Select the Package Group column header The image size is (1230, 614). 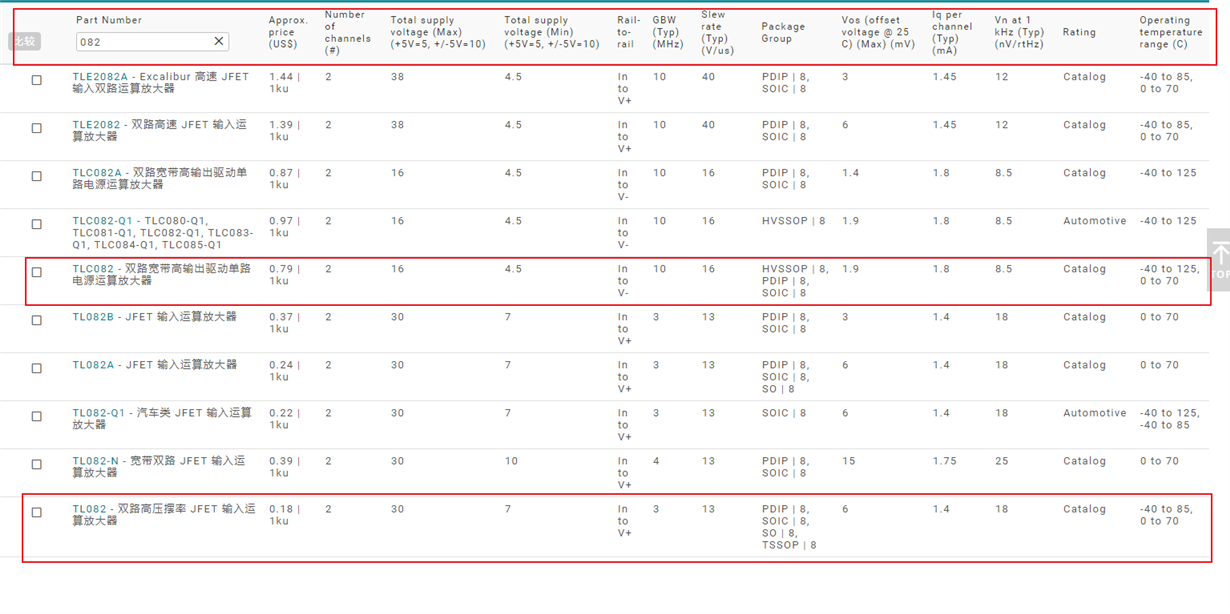pos(782,32)
